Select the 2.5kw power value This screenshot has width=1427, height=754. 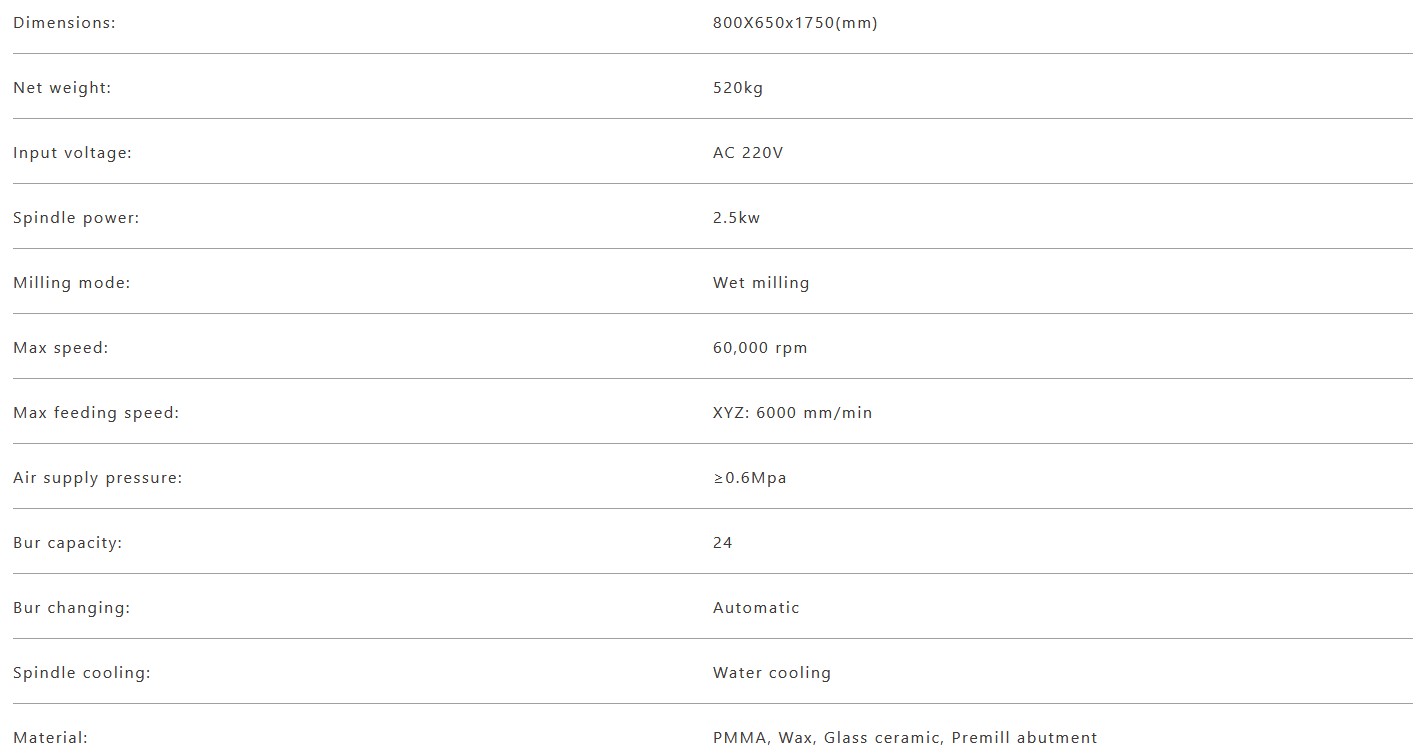click(736, 218)
